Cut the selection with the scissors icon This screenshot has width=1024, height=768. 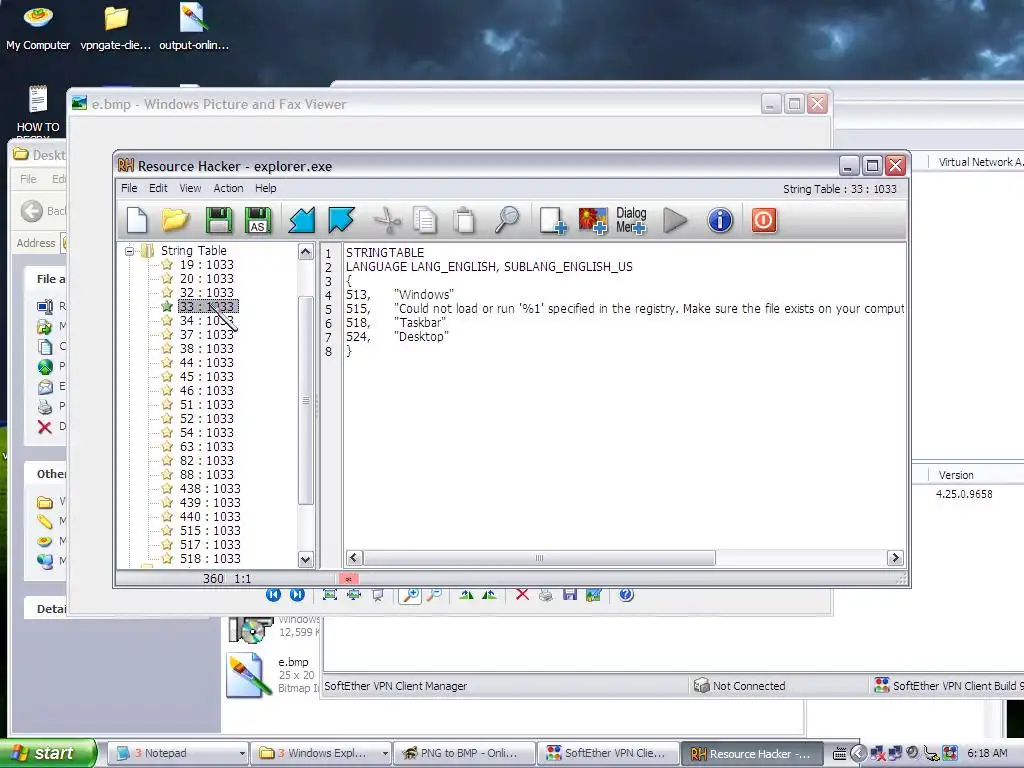(387, 220)
